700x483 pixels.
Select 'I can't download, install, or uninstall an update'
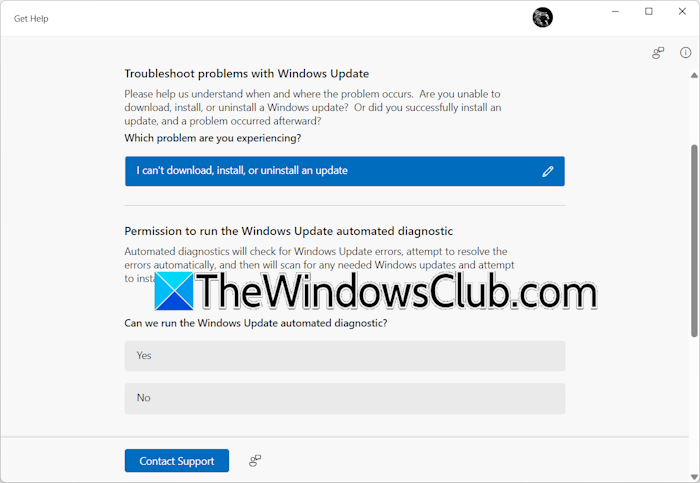pos(345,171)
